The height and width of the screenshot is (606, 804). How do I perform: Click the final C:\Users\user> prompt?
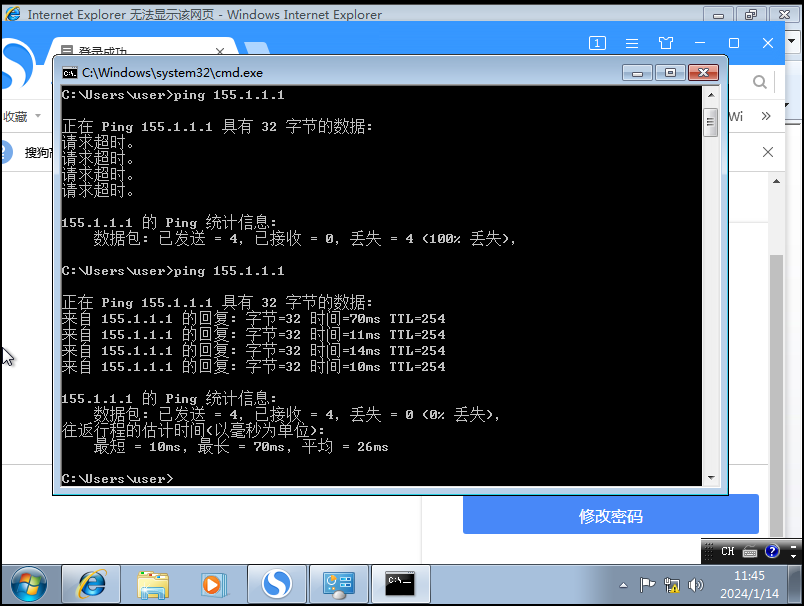(117, 478)
